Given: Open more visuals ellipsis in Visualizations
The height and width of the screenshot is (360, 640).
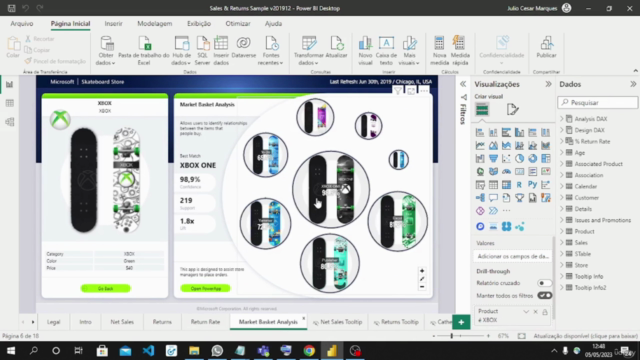Looking at the screenshot, I should click(x=506, y=211).
